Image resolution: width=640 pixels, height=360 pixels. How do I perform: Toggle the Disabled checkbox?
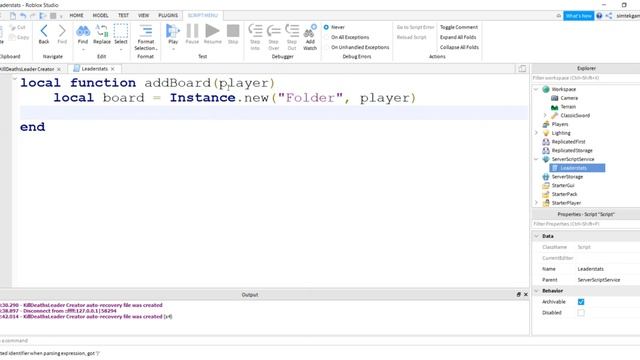pos(581,313)
